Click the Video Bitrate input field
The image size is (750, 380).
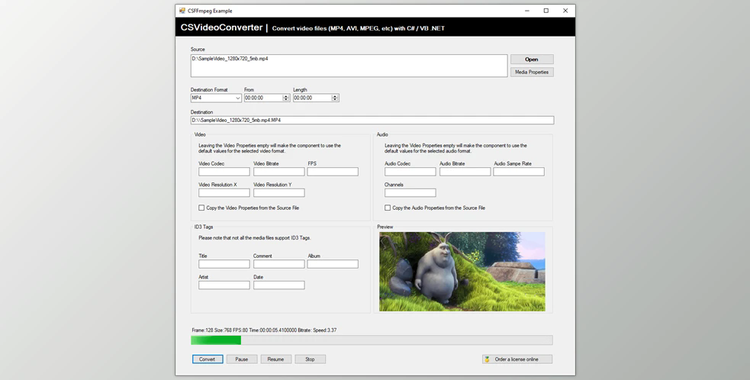pyautogui.click(x=279, y=171)
